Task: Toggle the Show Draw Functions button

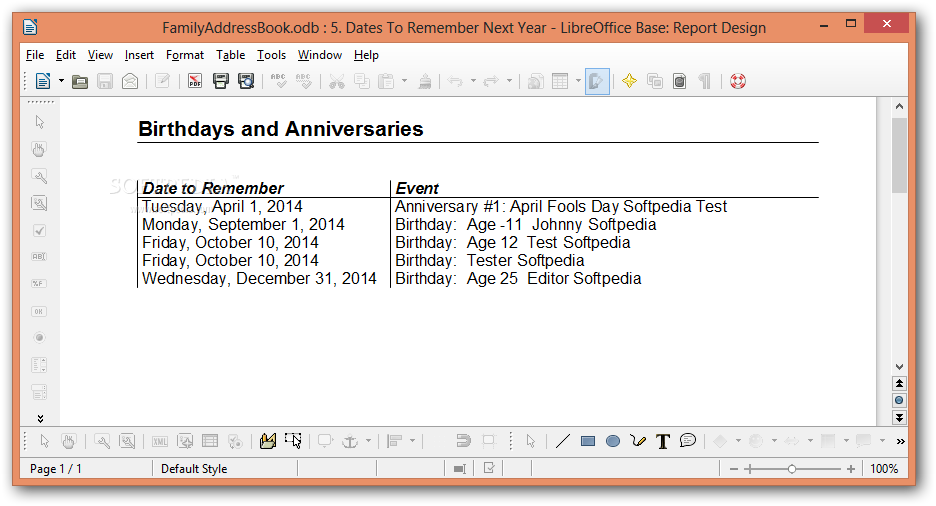Action: pyautogui.click(x=597, y=81)
